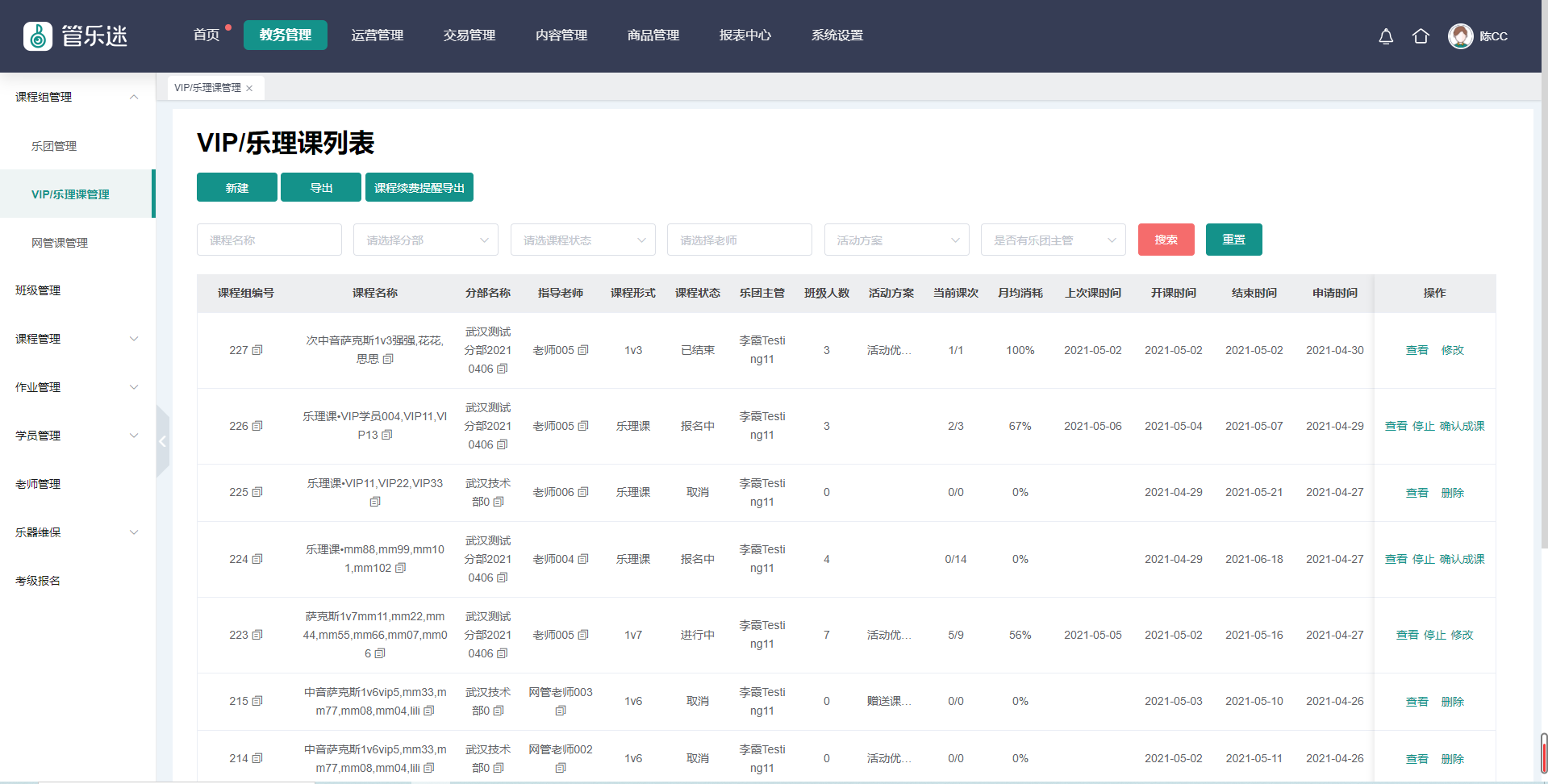Screen dimensions: 1548x784
Task: Open the 运营管理 top menu
Action: [377, 35]
